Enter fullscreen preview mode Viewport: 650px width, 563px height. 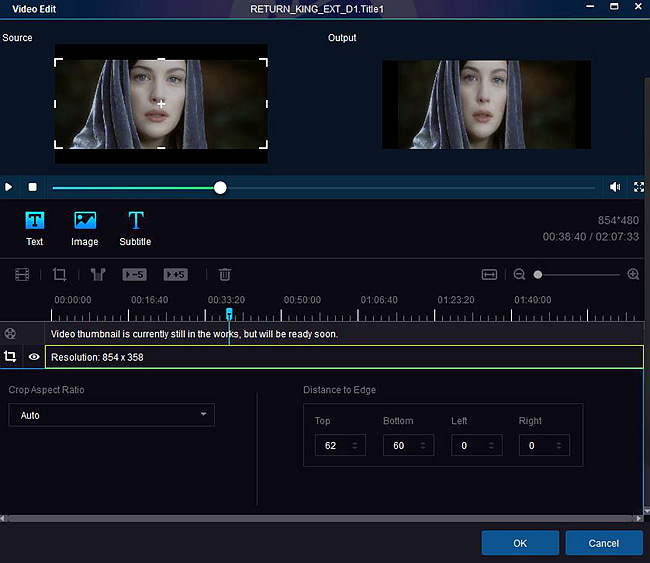pyautogui.click(x=639, y=187)
